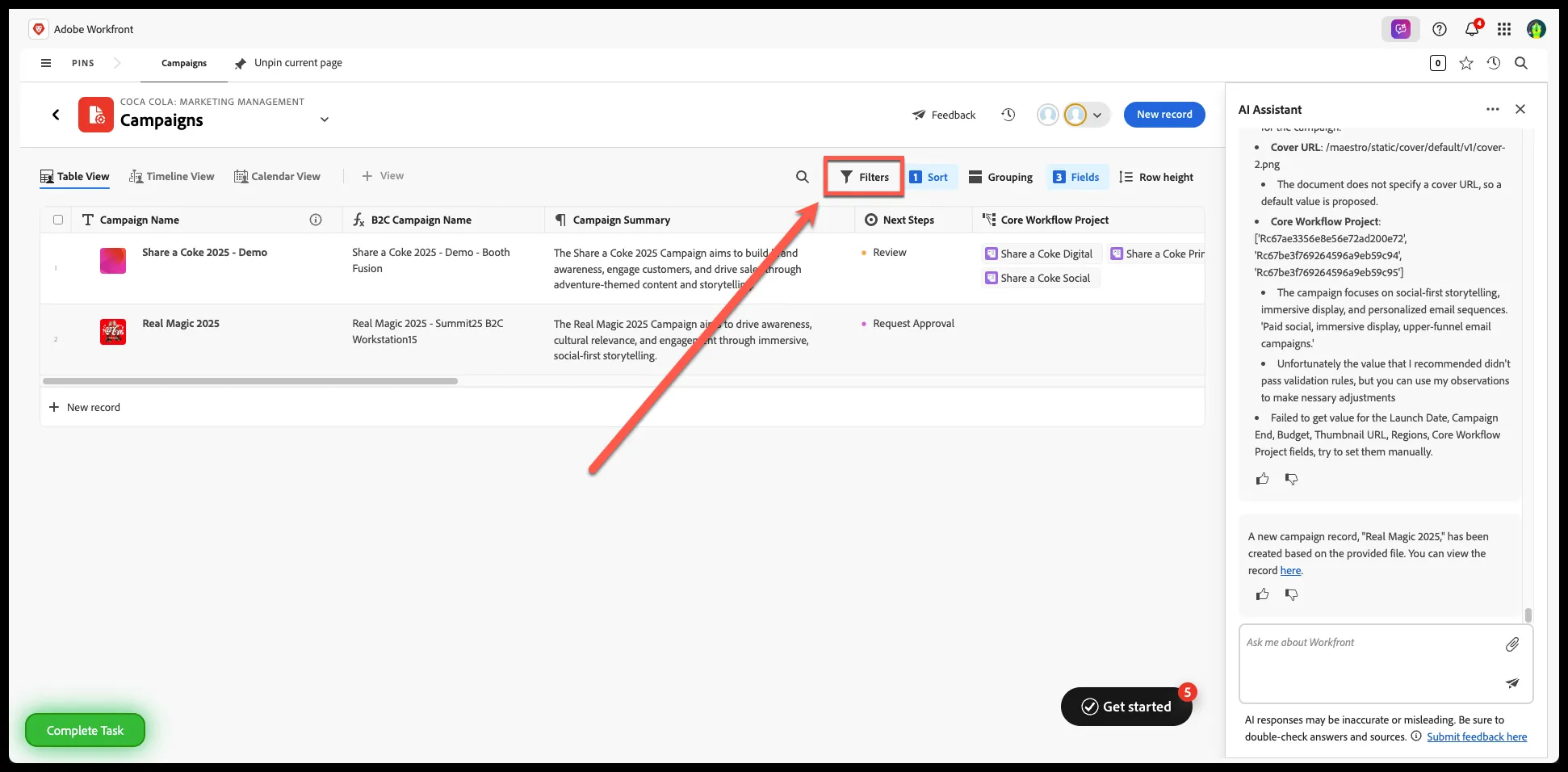Switch to the Timeline View tab

tap(172, 176)
